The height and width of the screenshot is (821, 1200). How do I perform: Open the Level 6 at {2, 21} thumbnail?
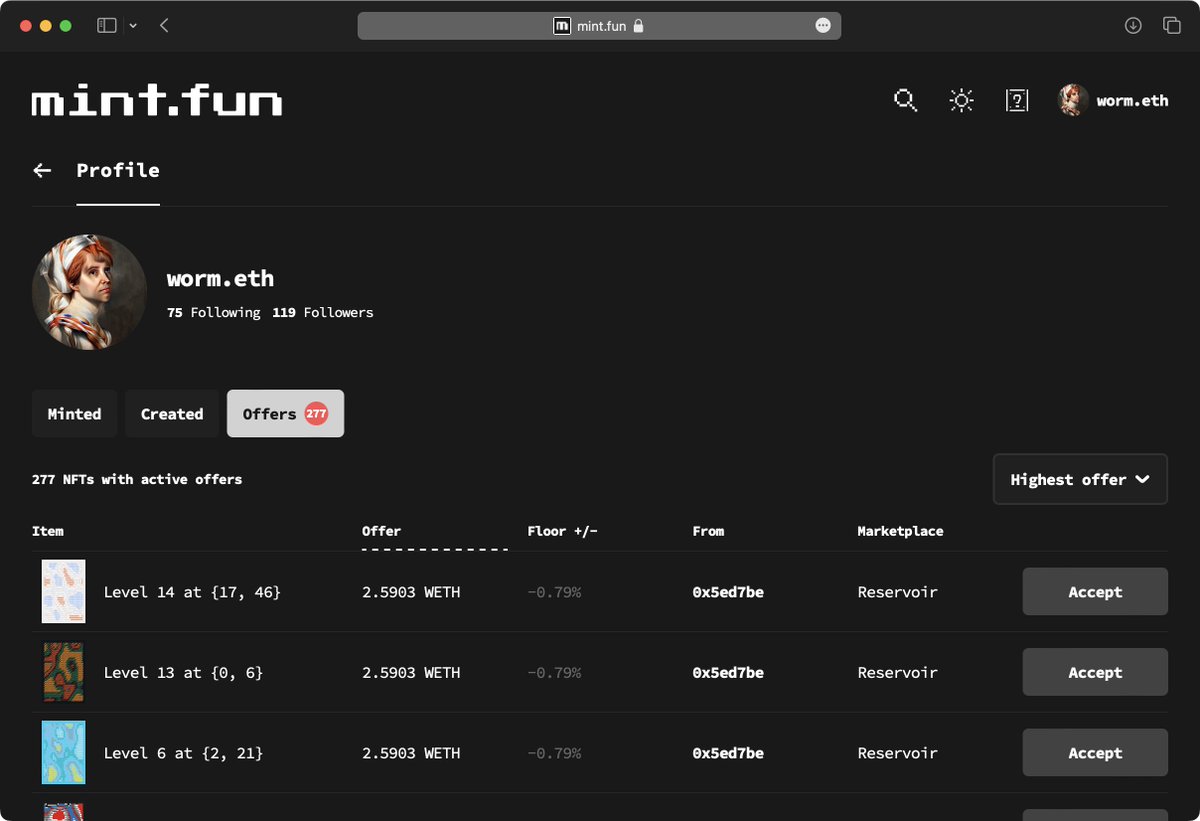coord(63,752)
